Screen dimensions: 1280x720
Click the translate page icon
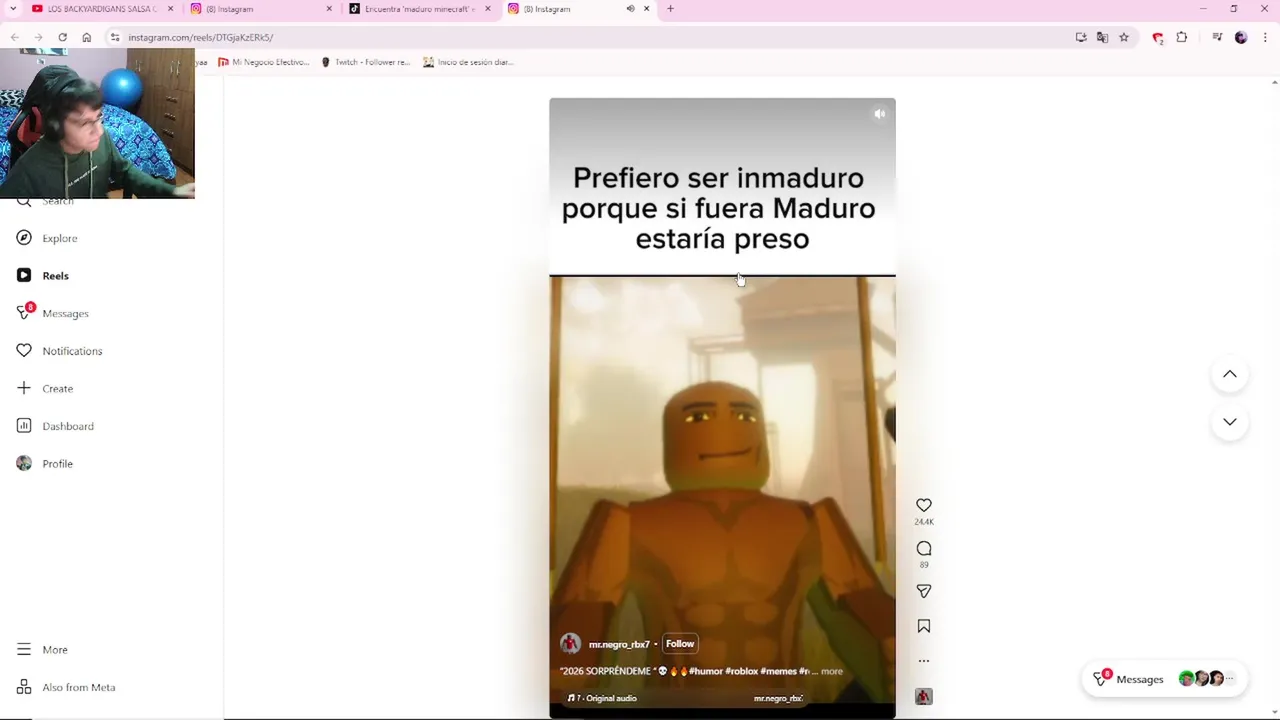click(1102, 37)
